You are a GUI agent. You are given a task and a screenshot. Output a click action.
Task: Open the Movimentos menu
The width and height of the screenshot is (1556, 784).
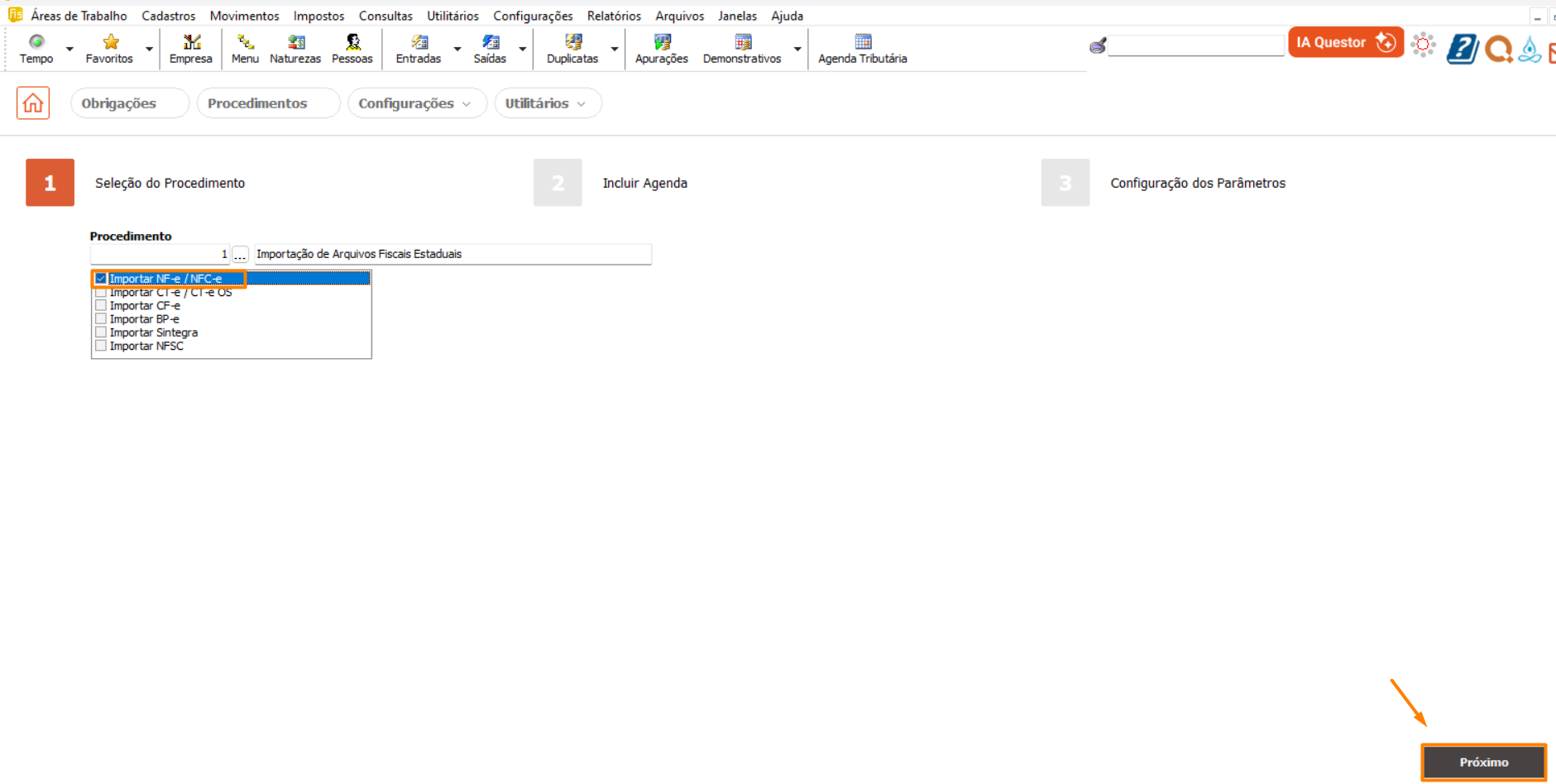click(x=244, y=16)
